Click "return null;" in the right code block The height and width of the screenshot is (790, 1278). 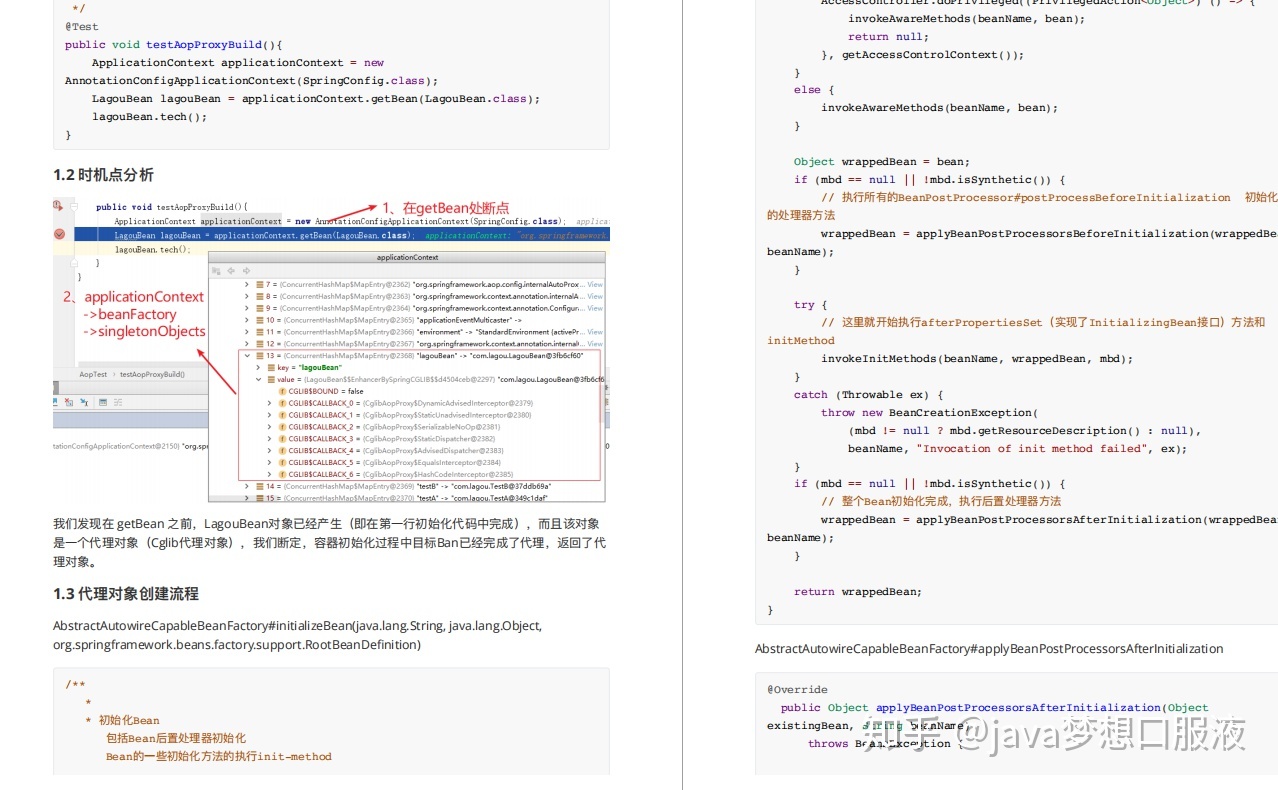pyautogui.click(x=888, y=36)
